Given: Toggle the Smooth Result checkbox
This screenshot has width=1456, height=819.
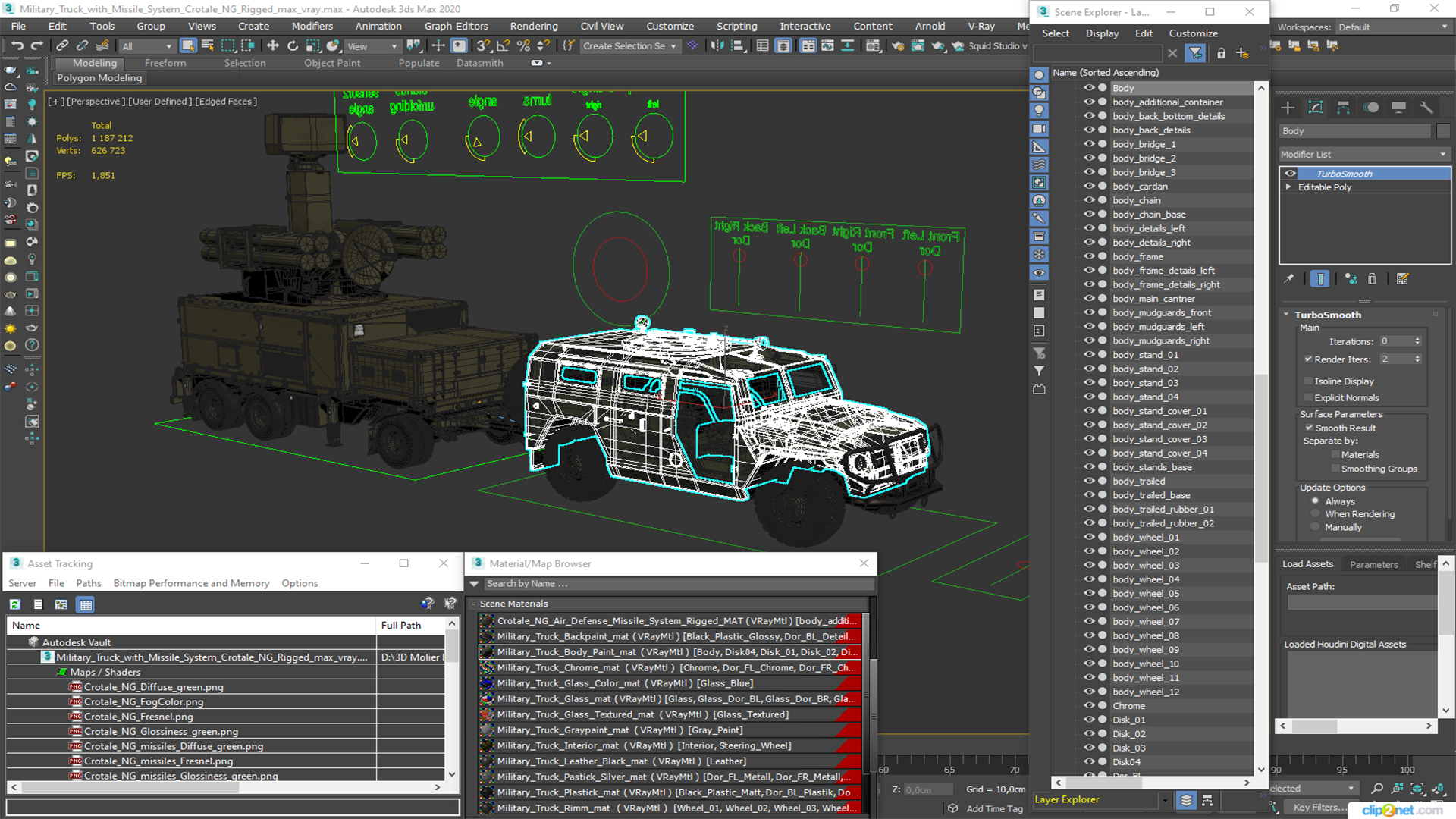Looking at the screenshot, I should point(1309,428).
